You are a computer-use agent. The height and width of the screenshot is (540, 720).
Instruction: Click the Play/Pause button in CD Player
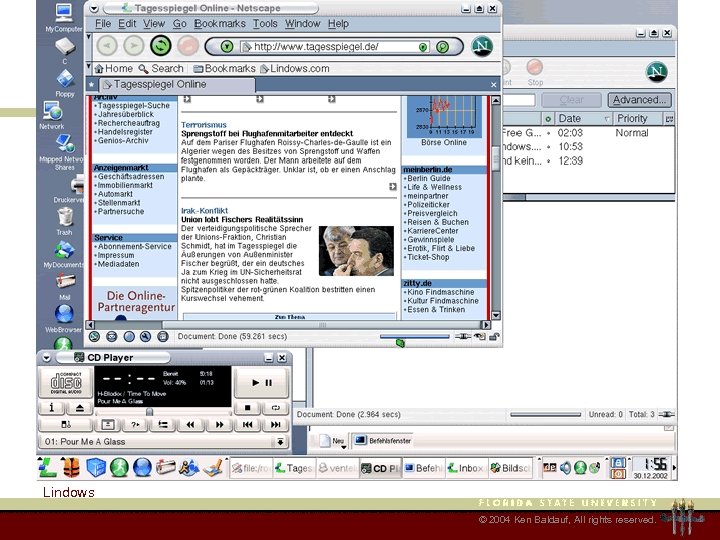pos(262,382)
